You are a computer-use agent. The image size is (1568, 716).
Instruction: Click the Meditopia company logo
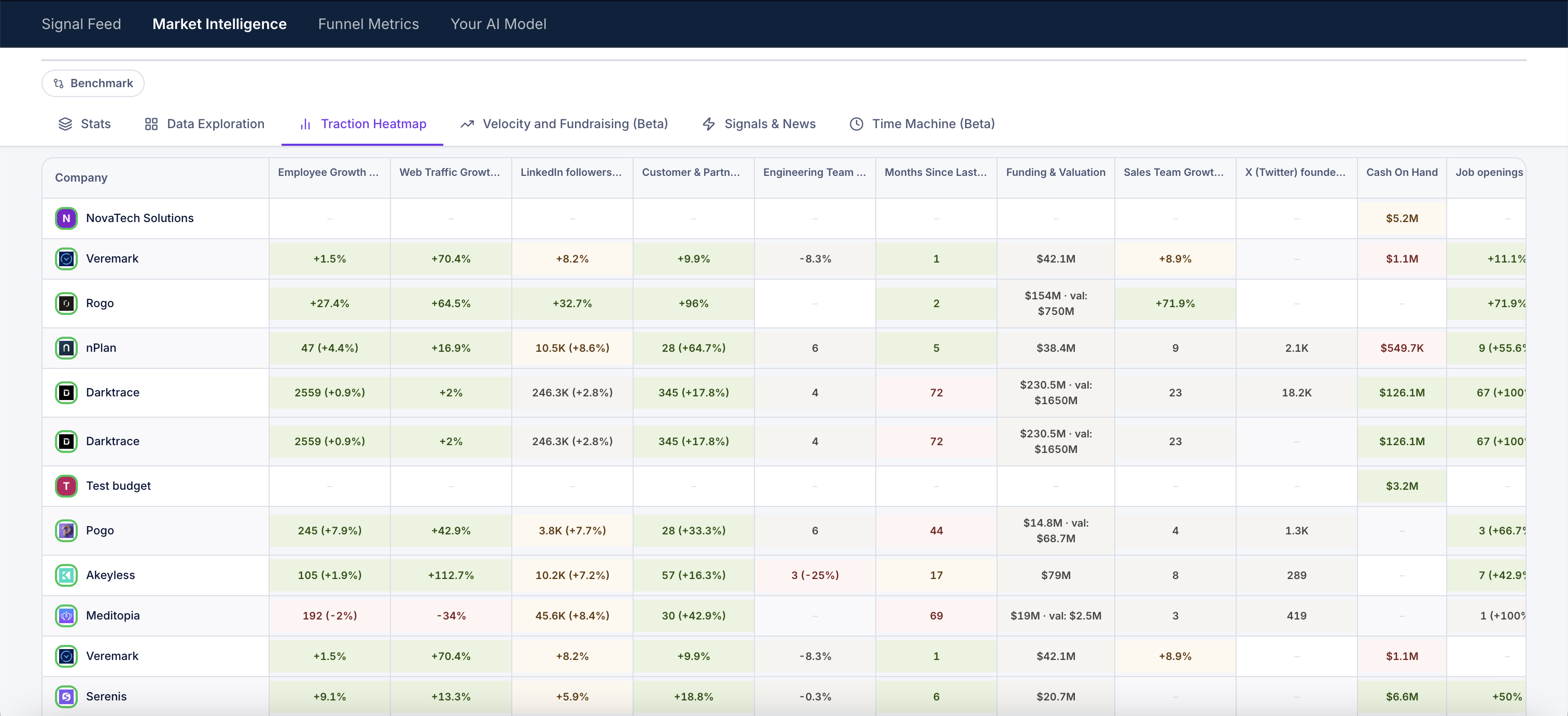point(66,615)
